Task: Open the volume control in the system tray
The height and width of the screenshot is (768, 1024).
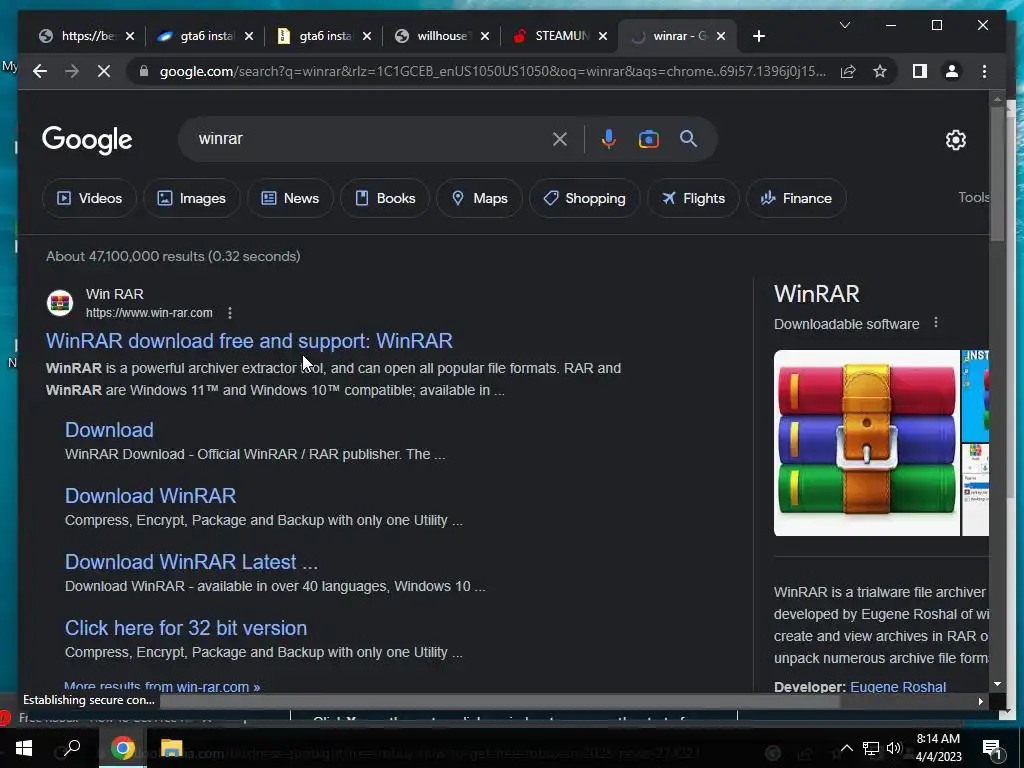Action: pyautogui.click(x=893, y=748)
